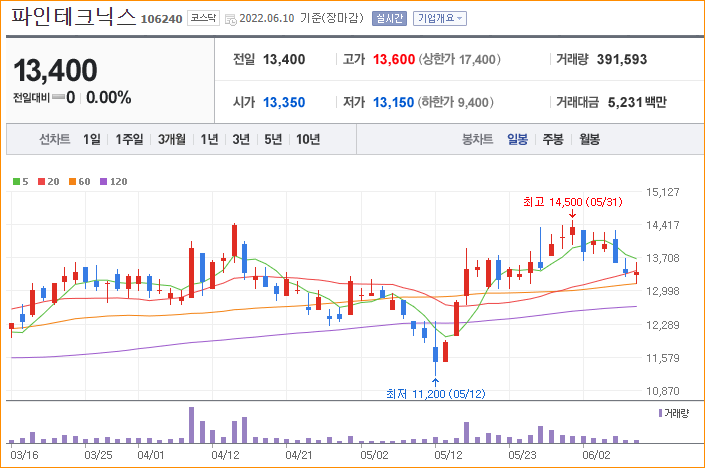Click the 고가 value 13,600
Viewport: 705px width, 468px height.
click(394, 59)
